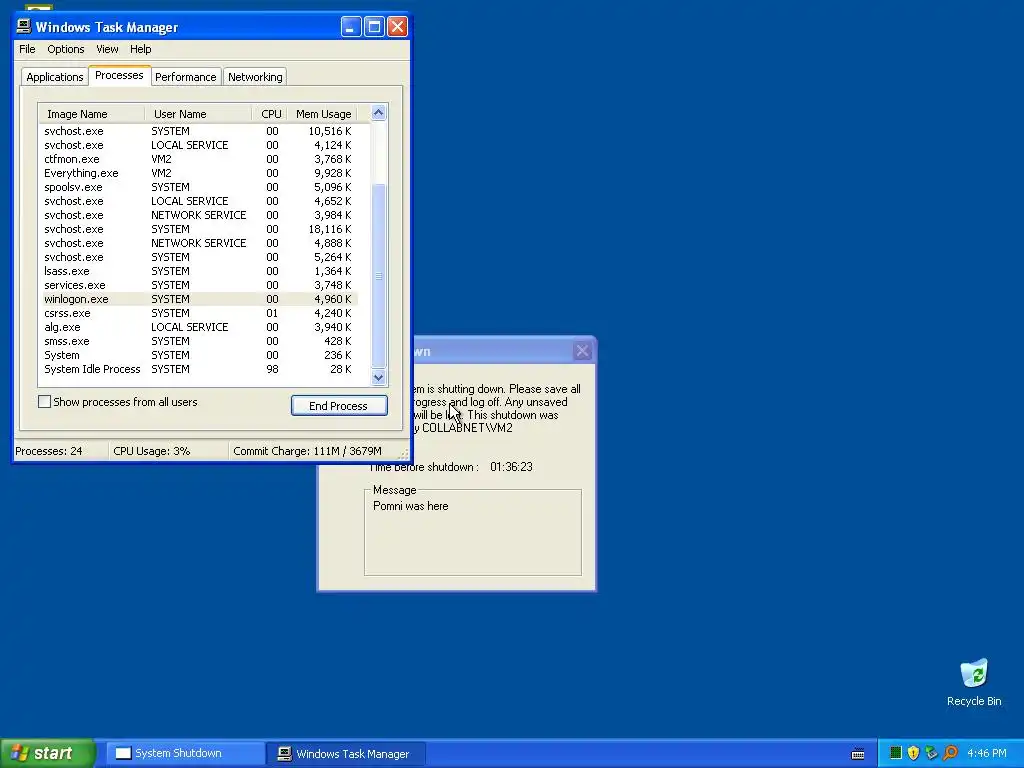Switch to the Networking tab

coord(255,77)
